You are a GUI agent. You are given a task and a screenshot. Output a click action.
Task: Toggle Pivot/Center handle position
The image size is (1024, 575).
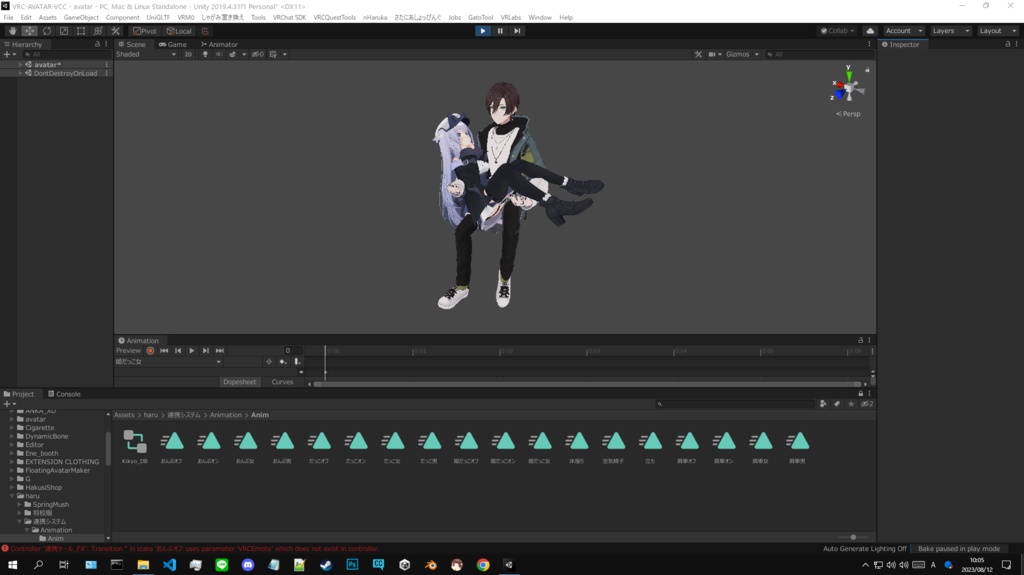click(144, 31)
